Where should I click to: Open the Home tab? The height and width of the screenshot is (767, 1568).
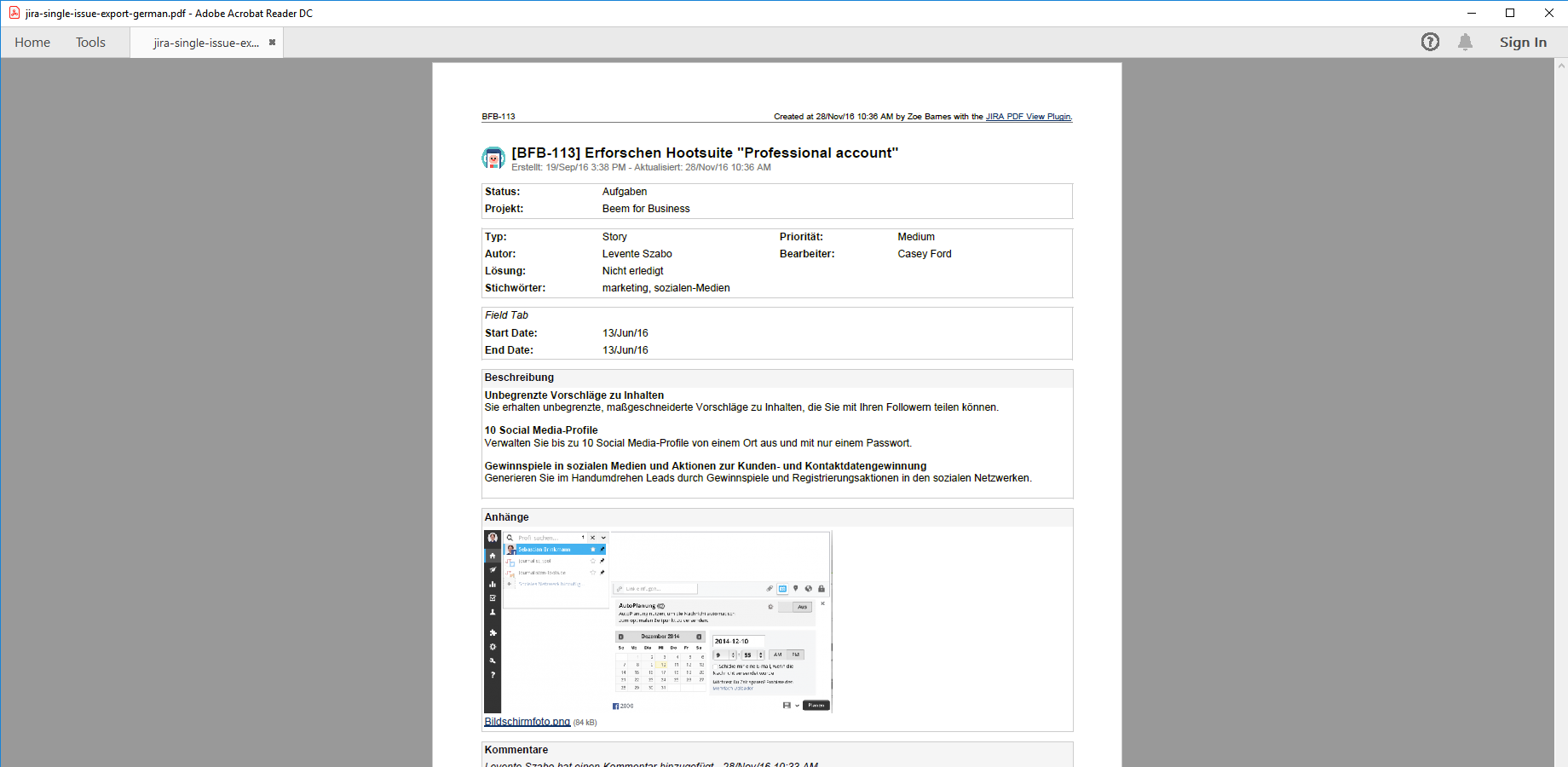(x=32, y=43)
